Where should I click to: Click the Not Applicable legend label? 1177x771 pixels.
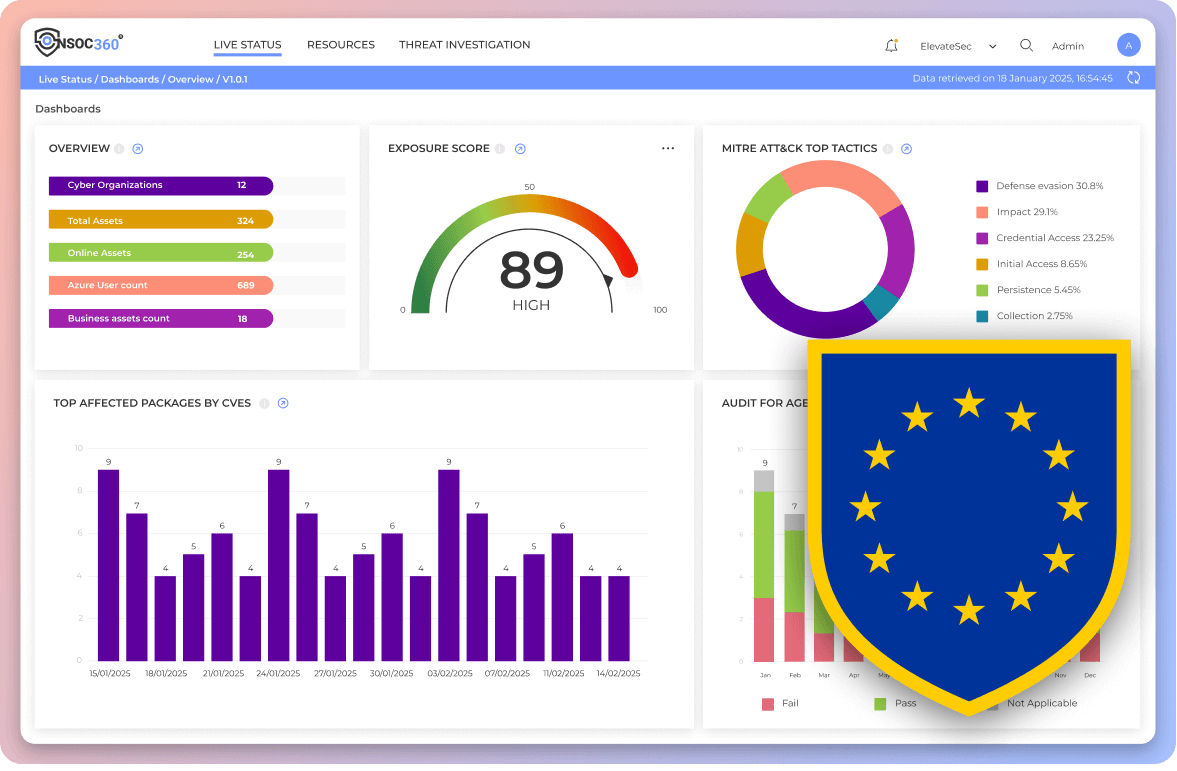point(1042,703)
